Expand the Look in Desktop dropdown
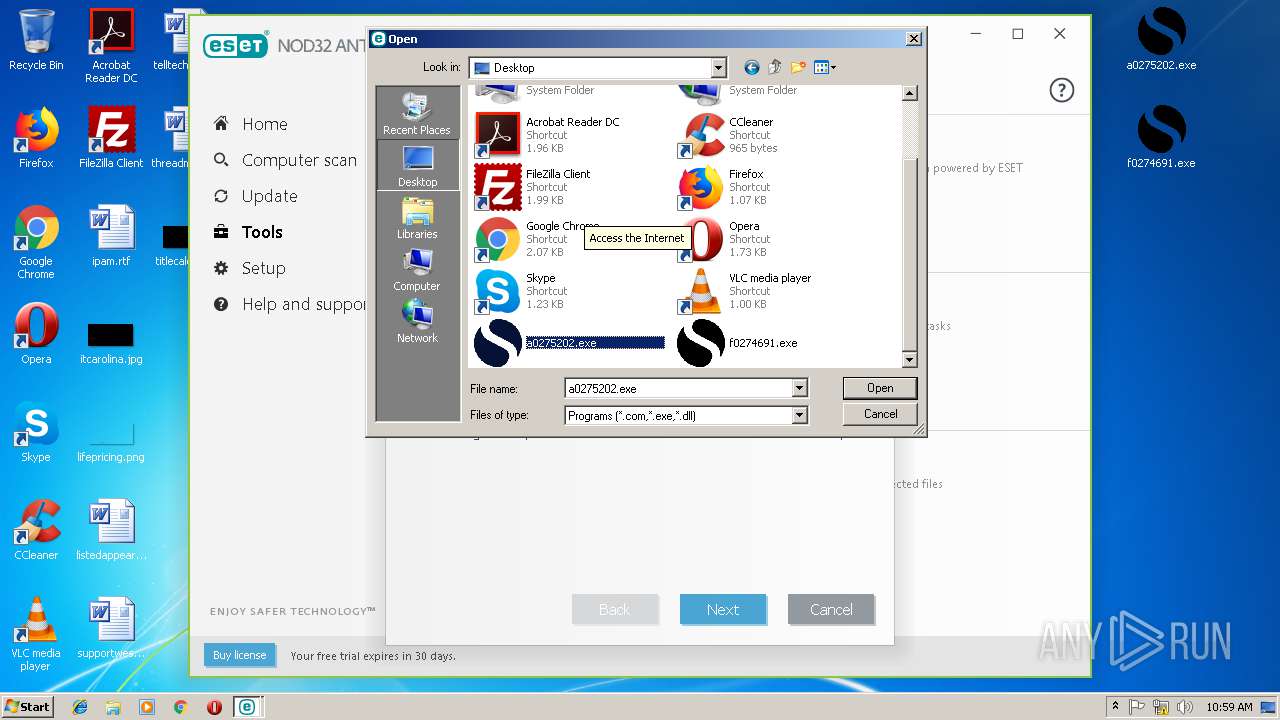Image resolution: width=1280 pixels, height=720 pixels. coord(718,68)
